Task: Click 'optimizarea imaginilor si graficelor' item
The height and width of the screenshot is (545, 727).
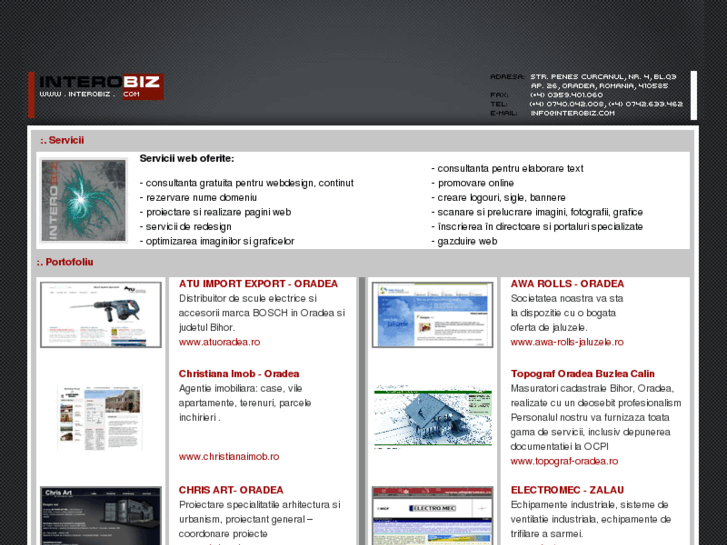Action: point(217,241)
